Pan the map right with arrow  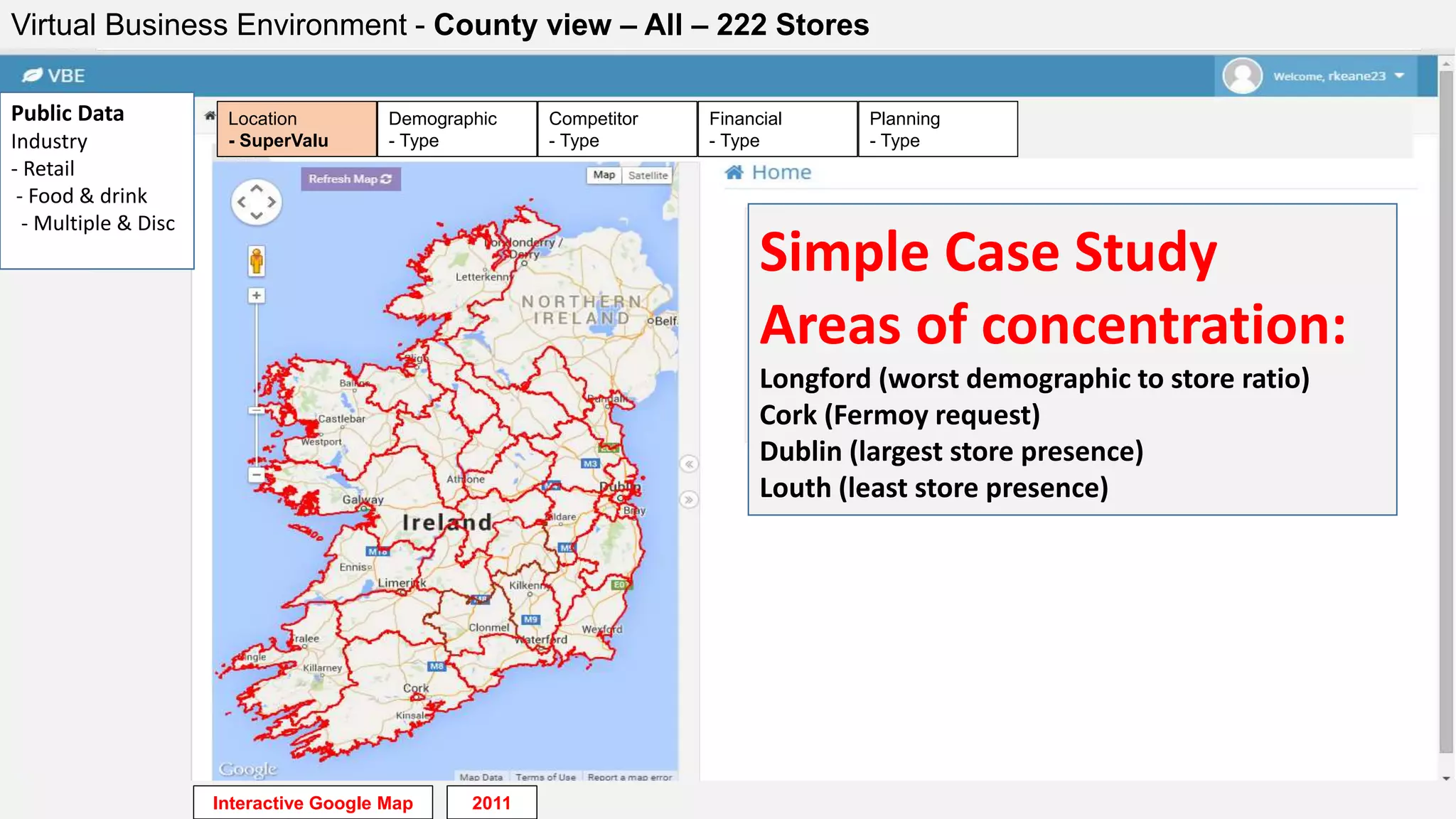272,203
